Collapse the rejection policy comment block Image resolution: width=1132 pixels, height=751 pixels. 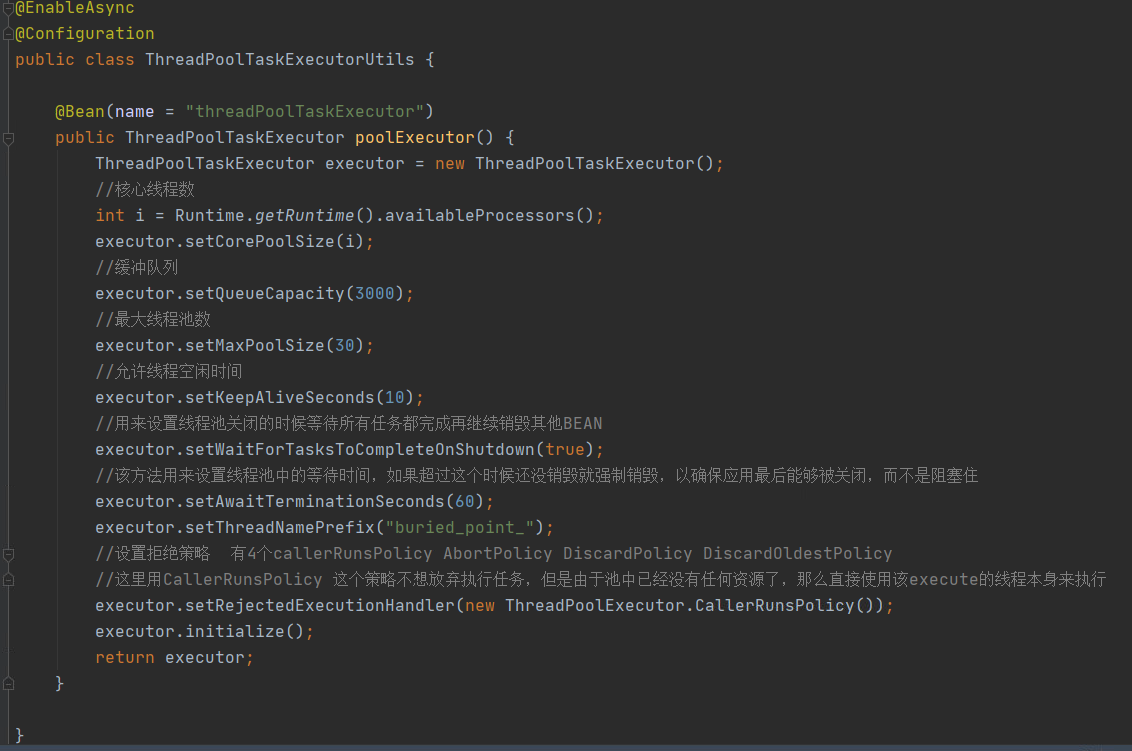[8, 554]
